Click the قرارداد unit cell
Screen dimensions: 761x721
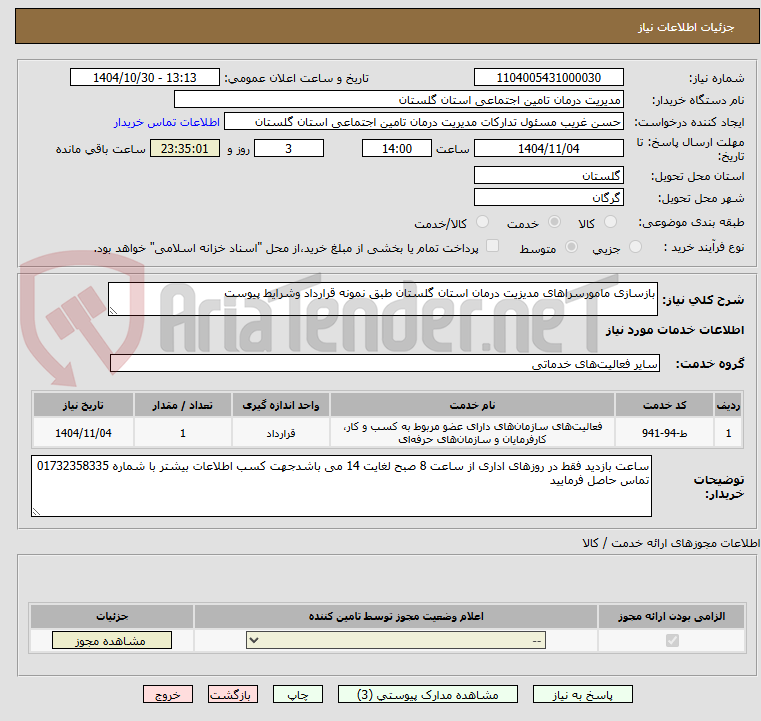(281, 433)
